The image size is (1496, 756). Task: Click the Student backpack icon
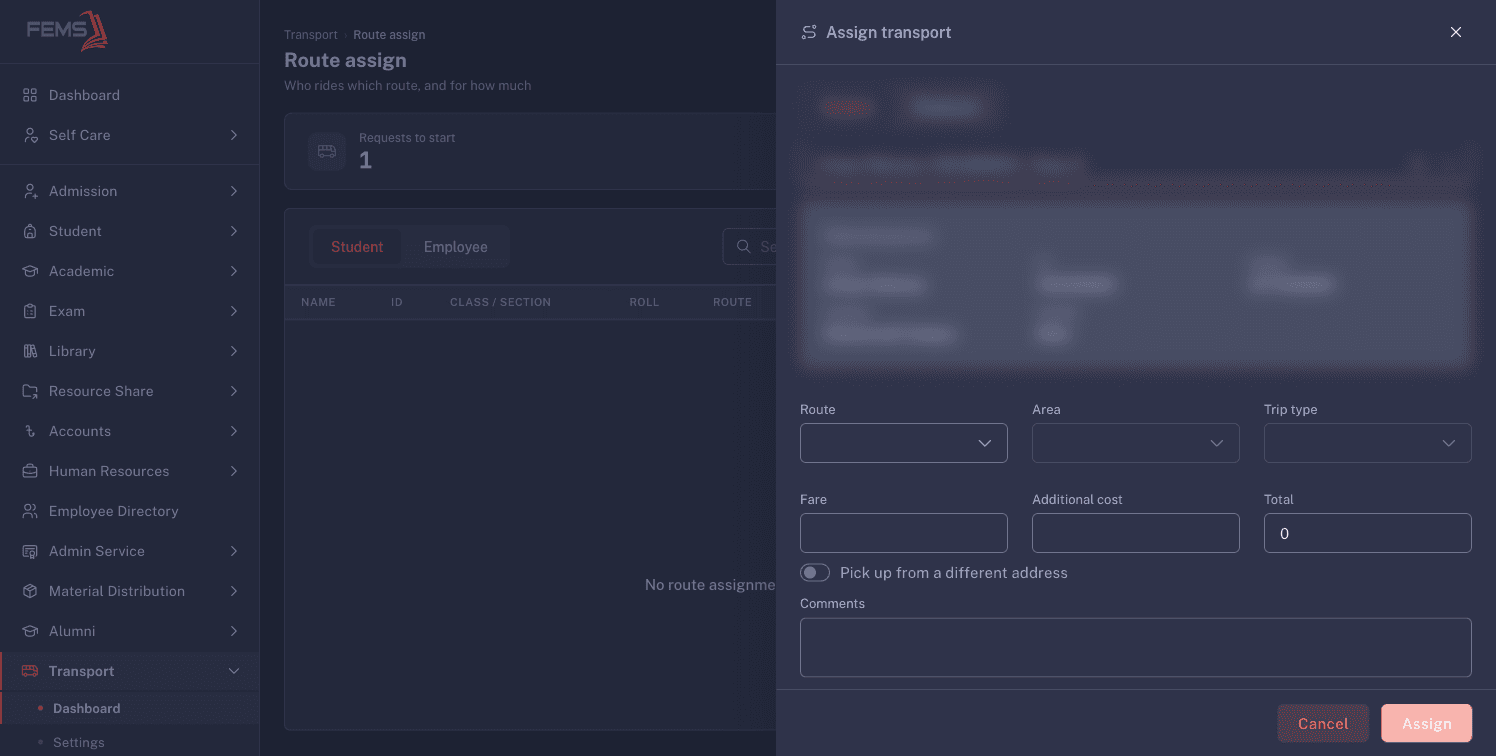coord(30,231)
